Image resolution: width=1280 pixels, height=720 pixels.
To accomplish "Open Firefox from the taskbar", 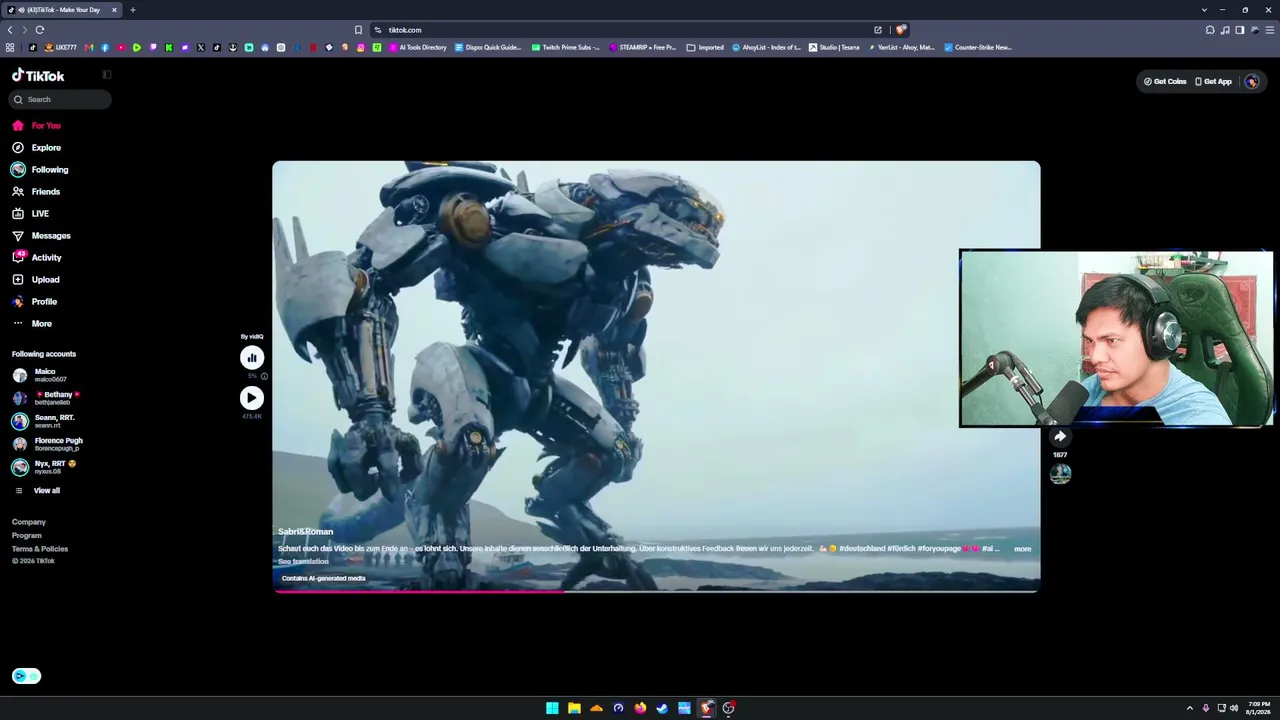I will pyautogui.click(x=640, y=708).
